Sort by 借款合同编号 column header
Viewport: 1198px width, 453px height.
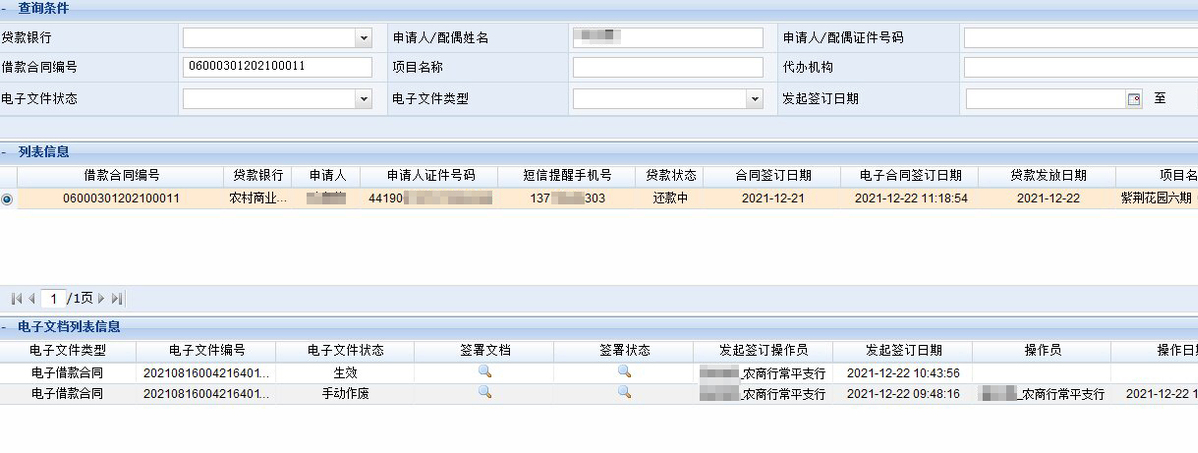pyautogui.click(x=121, y=176)
